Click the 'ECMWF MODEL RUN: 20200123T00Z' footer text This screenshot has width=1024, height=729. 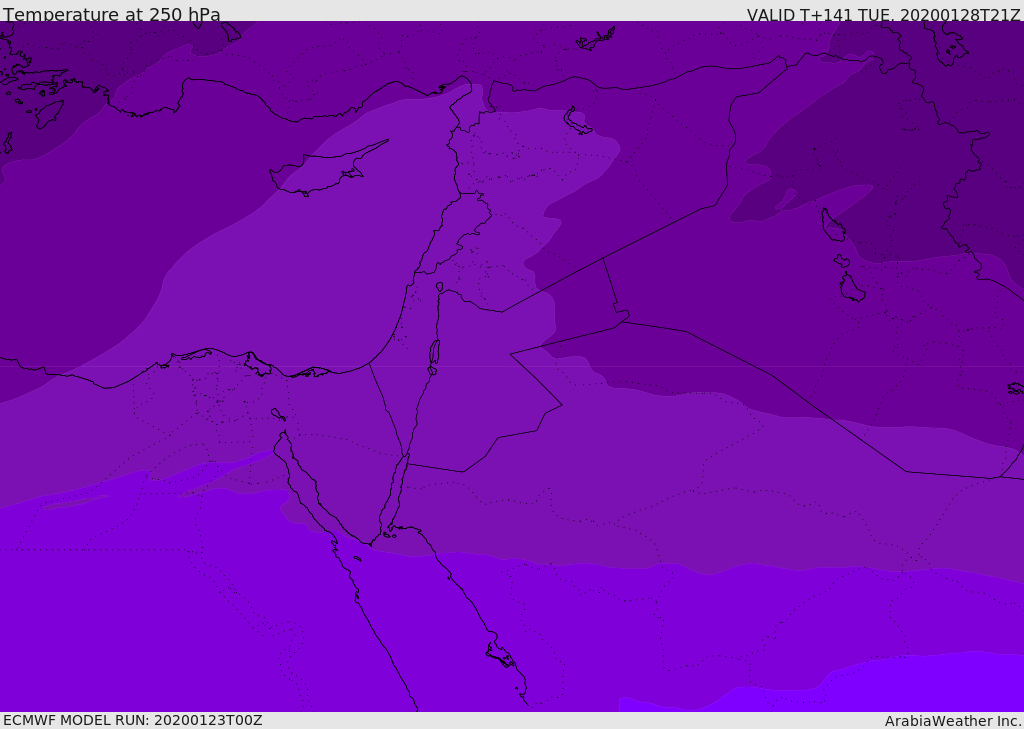click(133, 721)
